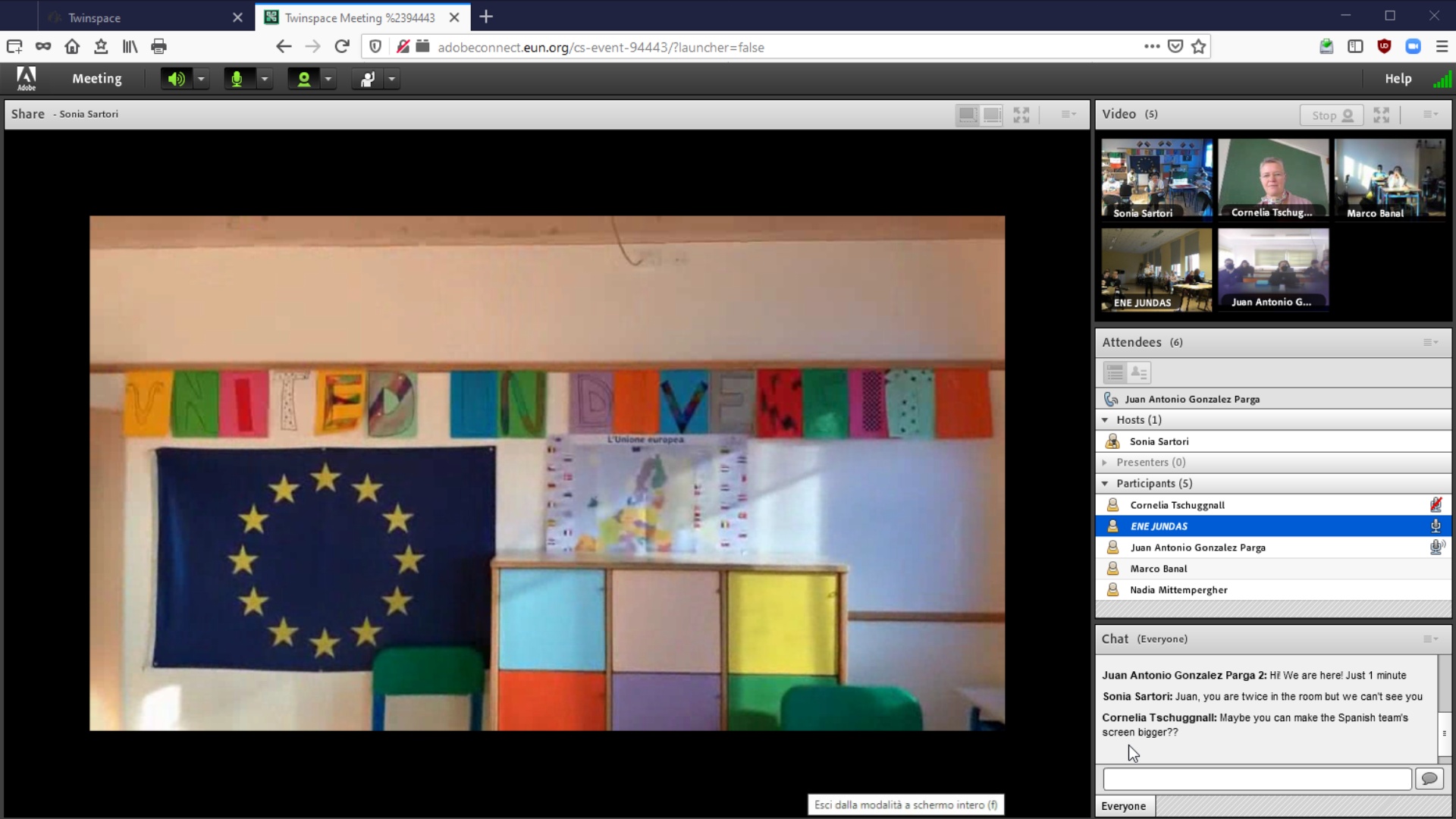1456x819 pixels.
Task: Mute the speaker audio icon
Action: [x=177, y=79]
